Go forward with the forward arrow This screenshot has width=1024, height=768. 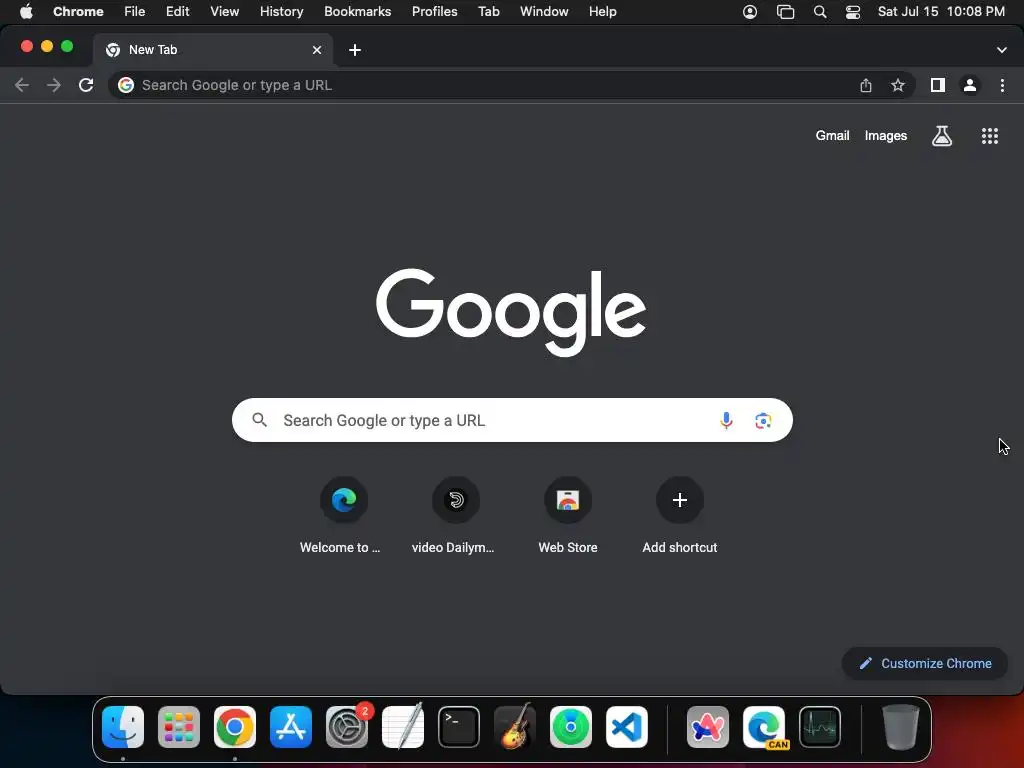(54, 85)
